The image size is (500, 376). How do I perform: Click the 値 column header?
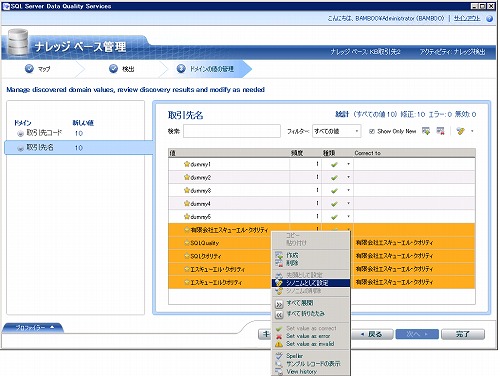click(x=229, y=153)
